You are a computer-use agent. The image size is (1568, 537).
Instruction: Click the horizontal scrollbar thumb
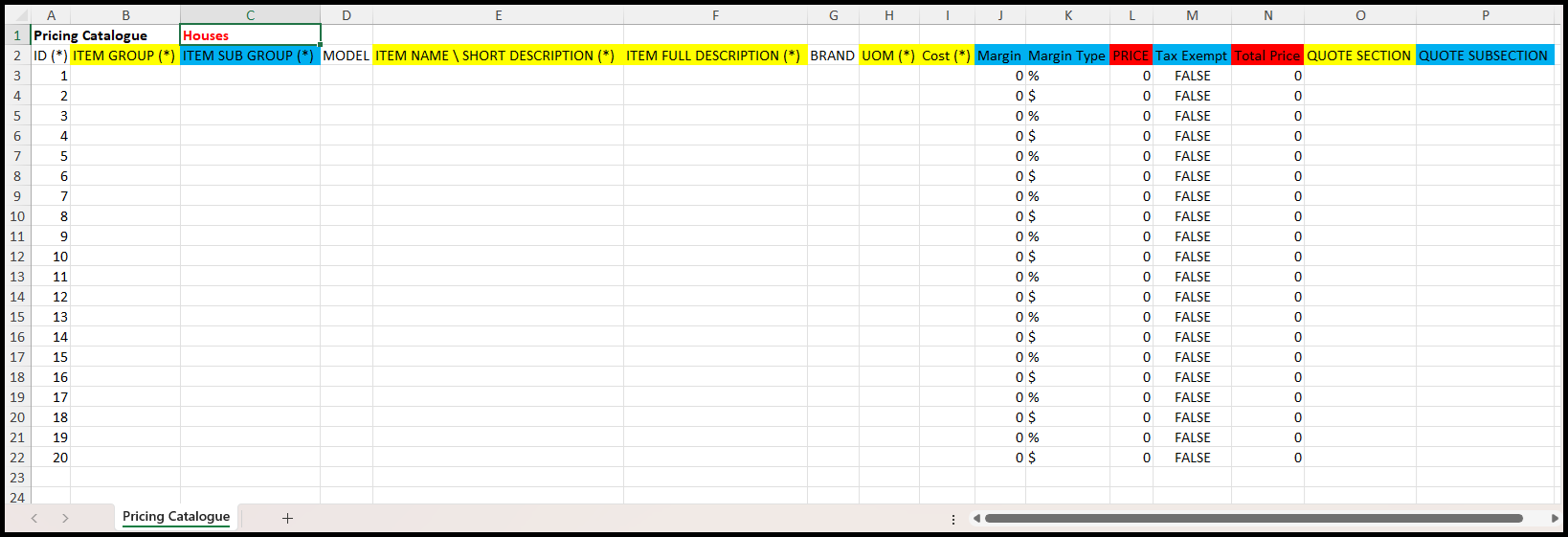coord(1253,518)
